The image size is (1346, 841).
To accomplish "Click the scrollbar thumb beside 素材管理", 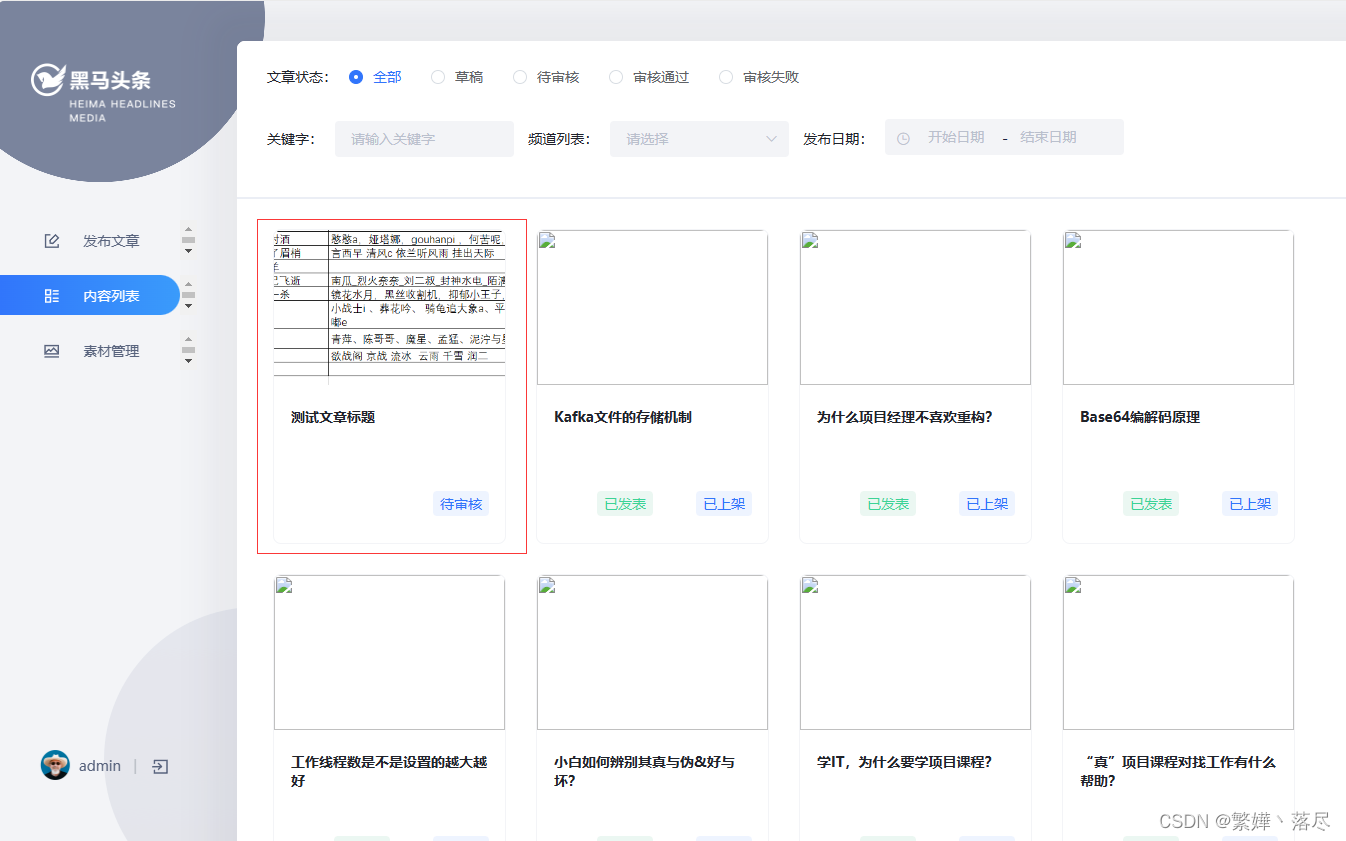I will point(188,350).
